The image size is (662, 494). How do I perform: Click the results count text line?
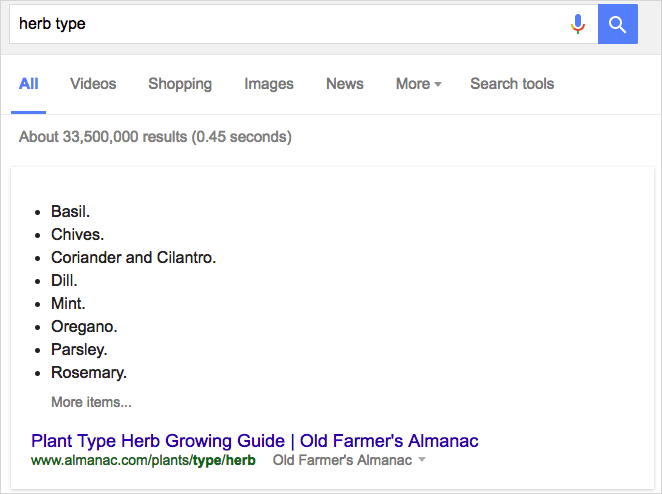coord(155,137)
